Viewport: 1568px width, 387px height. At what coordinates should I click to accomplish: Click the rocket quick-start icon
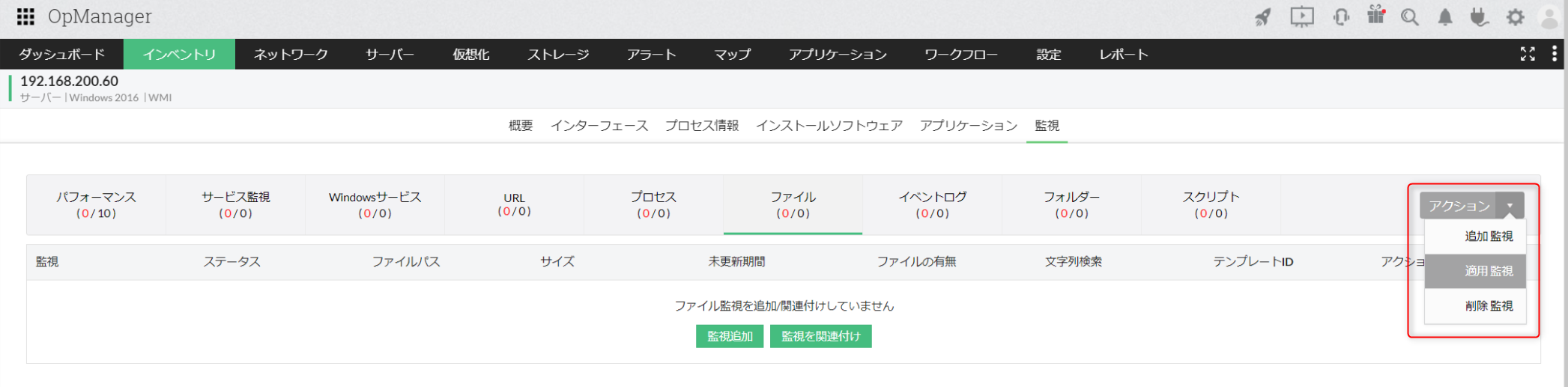coord(1263,17)
